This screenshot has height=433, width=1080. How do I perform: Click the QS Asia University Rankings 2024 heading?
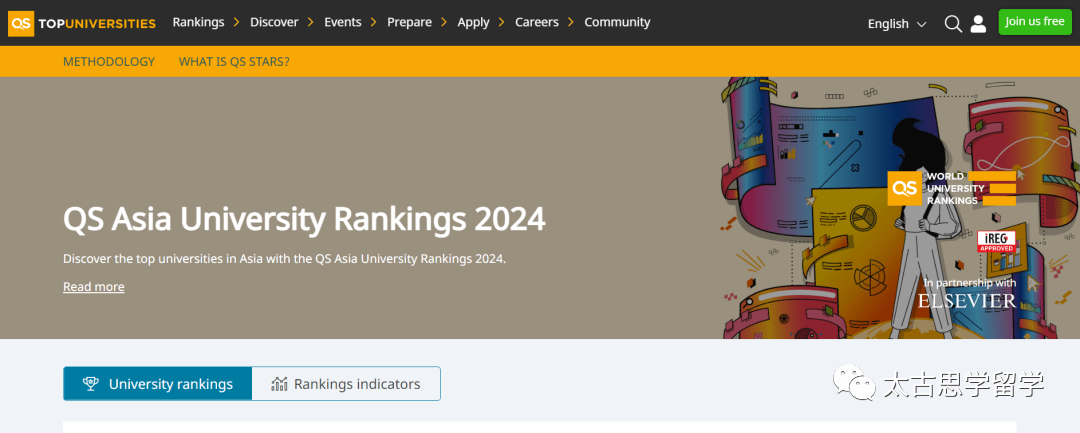(304, 219)
